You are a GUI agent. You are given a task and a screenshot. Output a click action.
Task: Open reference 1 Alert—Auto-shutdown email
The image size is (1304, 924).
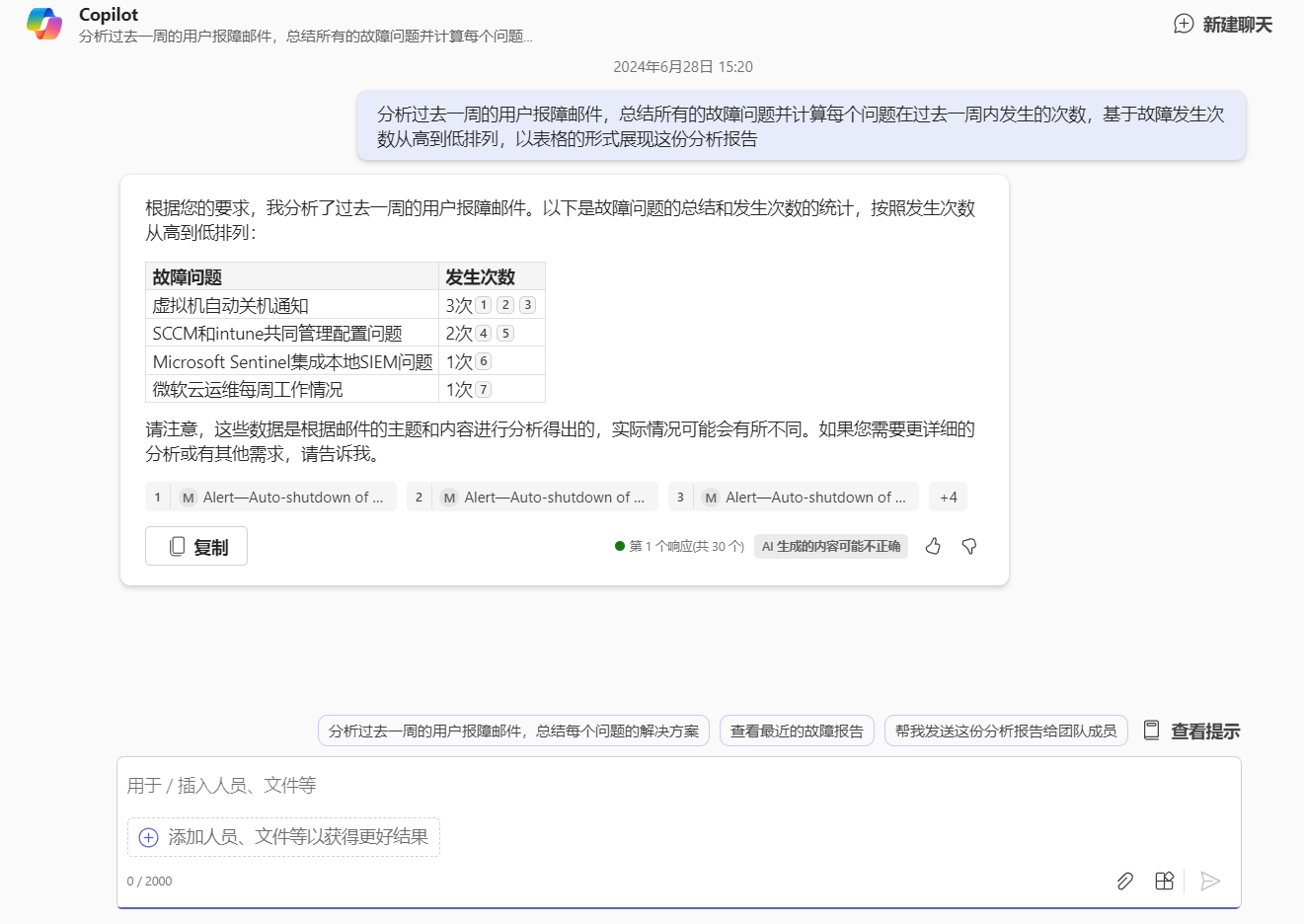(x=271, y=498)
